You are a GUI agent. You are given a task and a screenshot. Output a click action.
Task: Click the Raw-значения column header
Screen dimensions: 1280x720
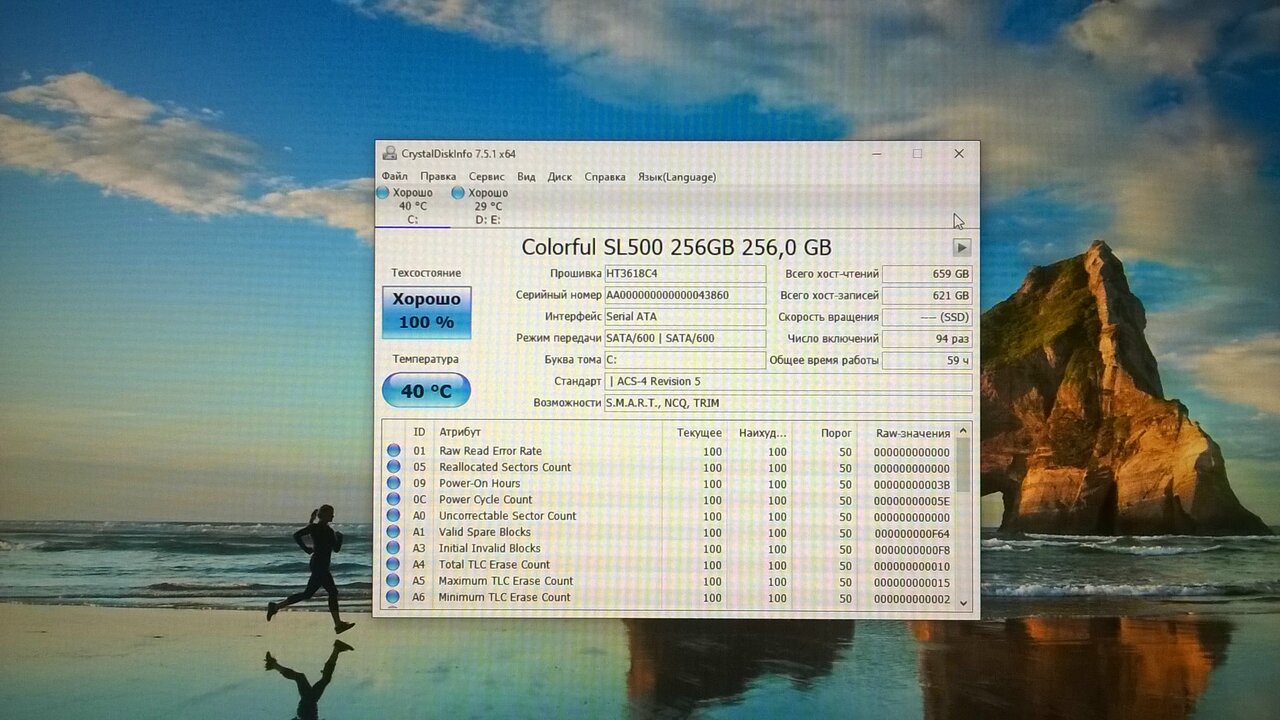(x=912, y=433)
